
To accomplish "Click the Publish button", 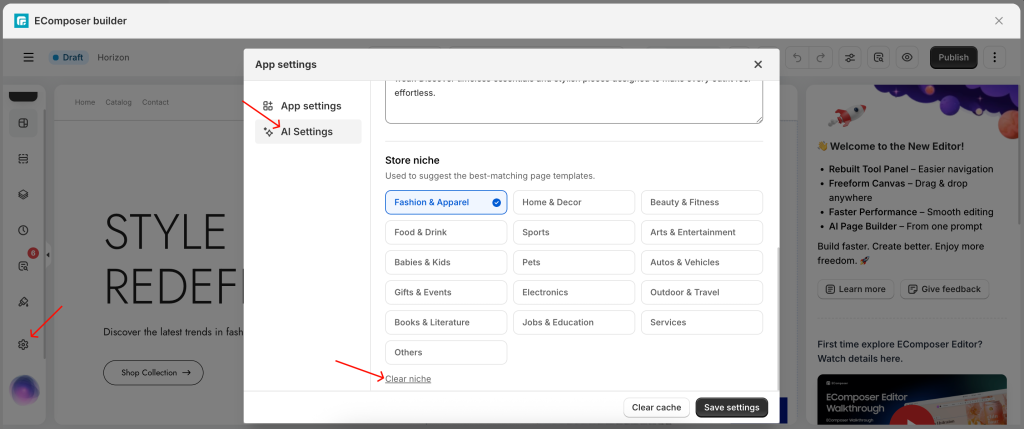I will 953,57.
